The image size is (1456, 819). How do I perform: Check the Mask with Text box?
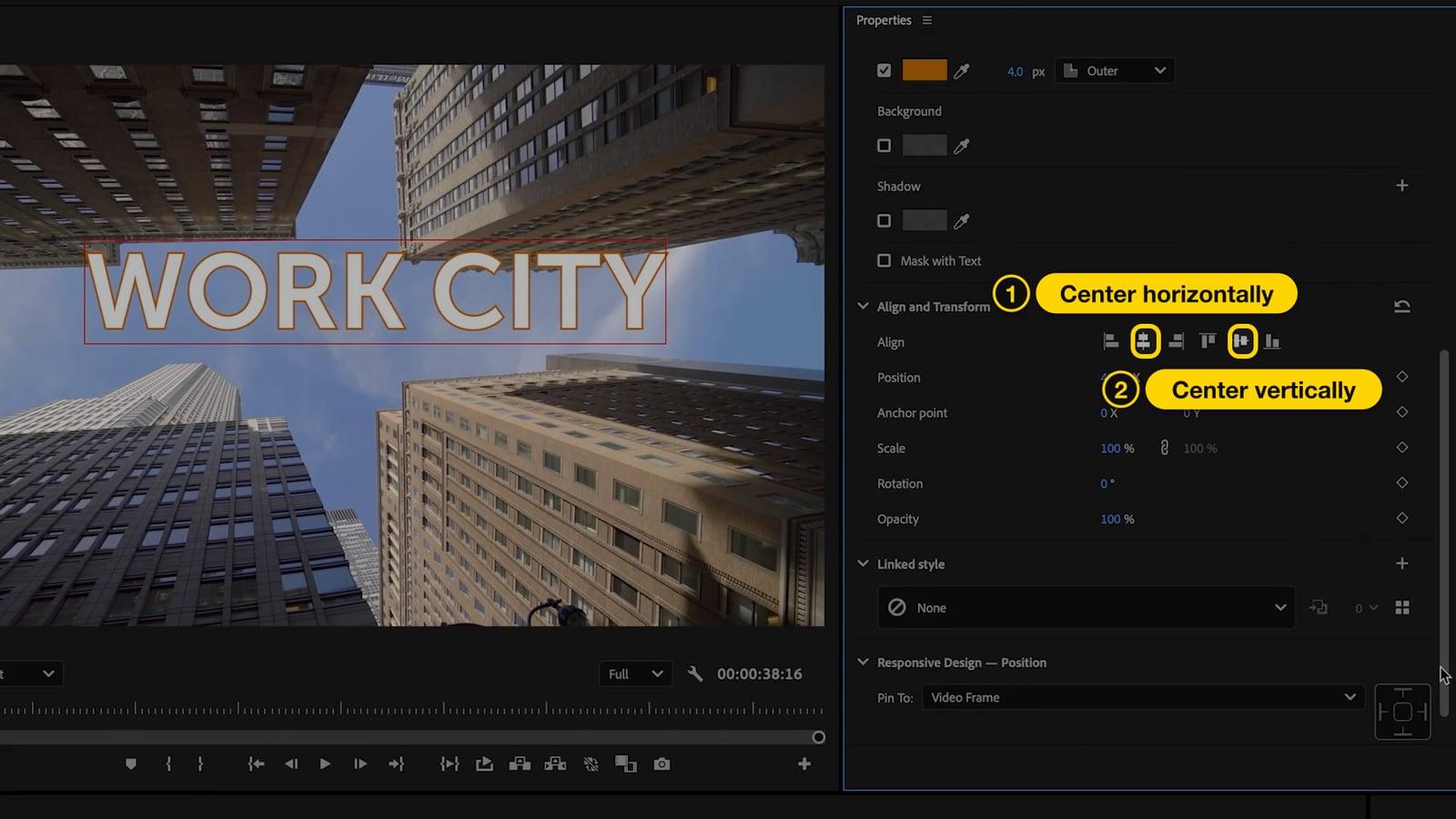coord(884,260)
